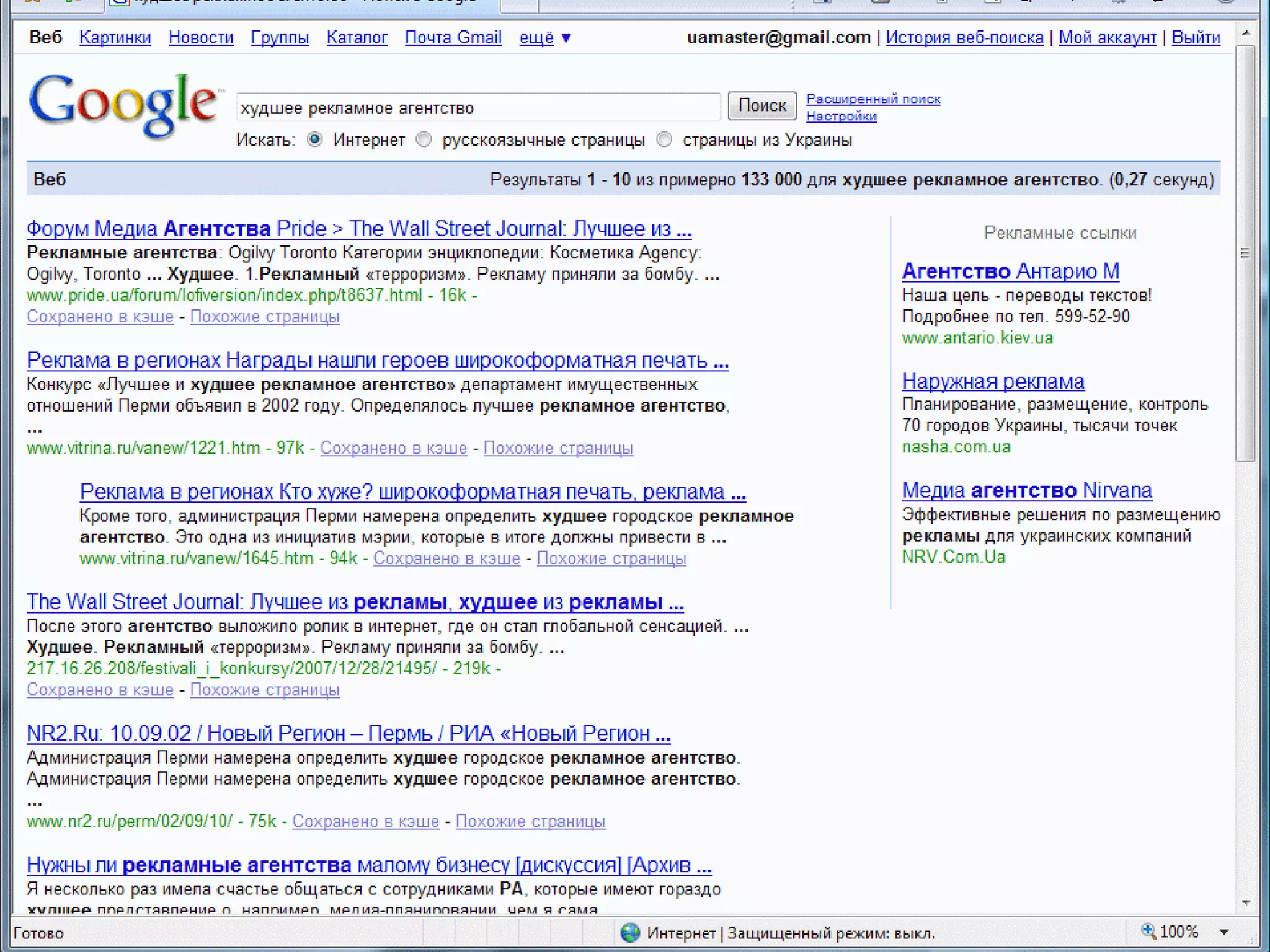Switch to Новости search section
Screen dimensions: 1270x952
point(201,38)
